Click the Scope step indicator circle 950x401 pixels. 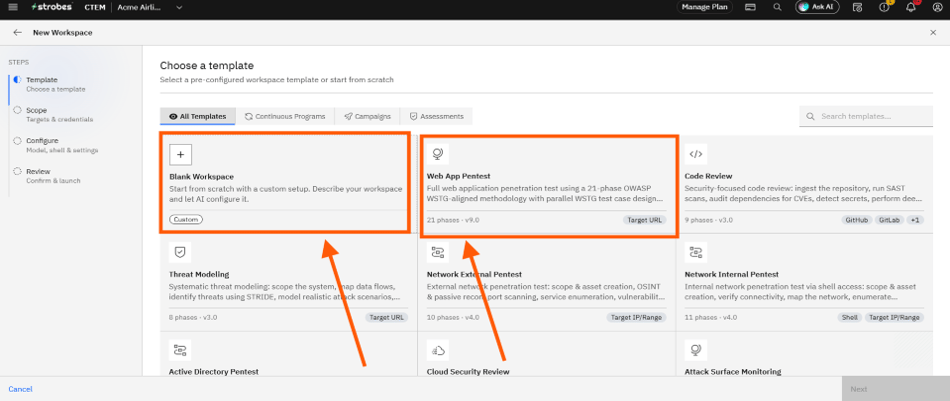[17, 110]
